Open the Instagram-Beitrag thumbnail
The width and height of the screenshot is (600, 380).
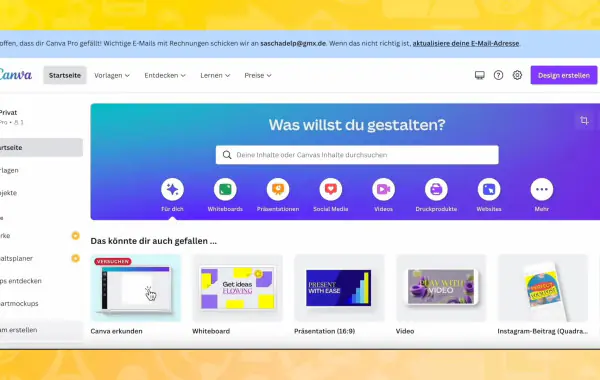[x=543, y=288]
